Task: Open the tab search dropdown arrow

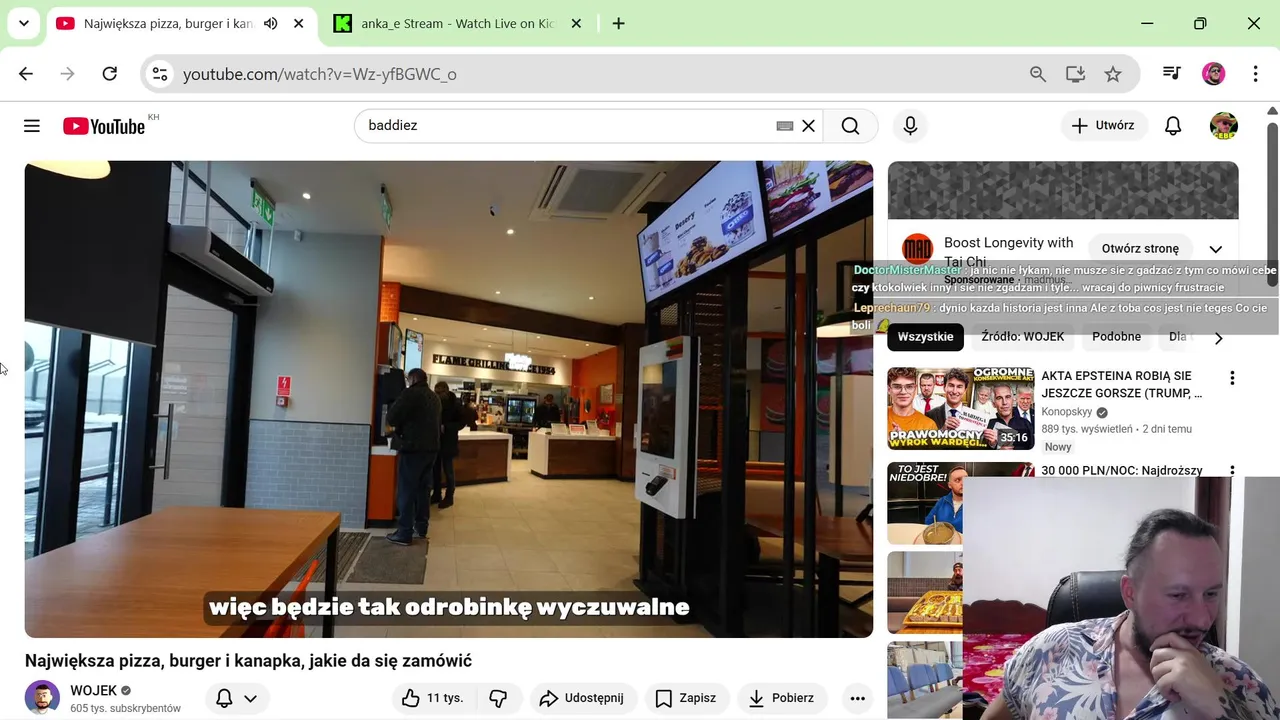Action: click(24, 23)
